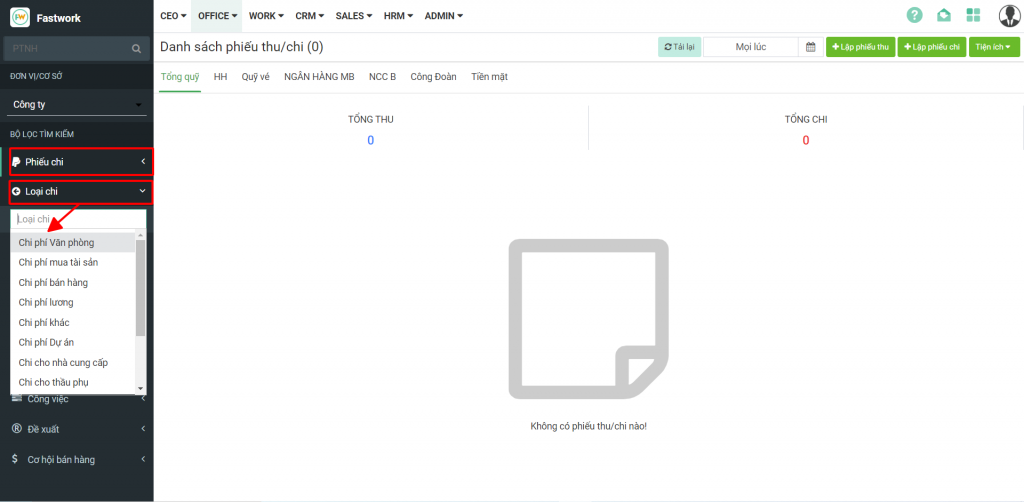1024x502 pixels.
Task: Click the user profile avatar
Action: (x=1009, y=15)
